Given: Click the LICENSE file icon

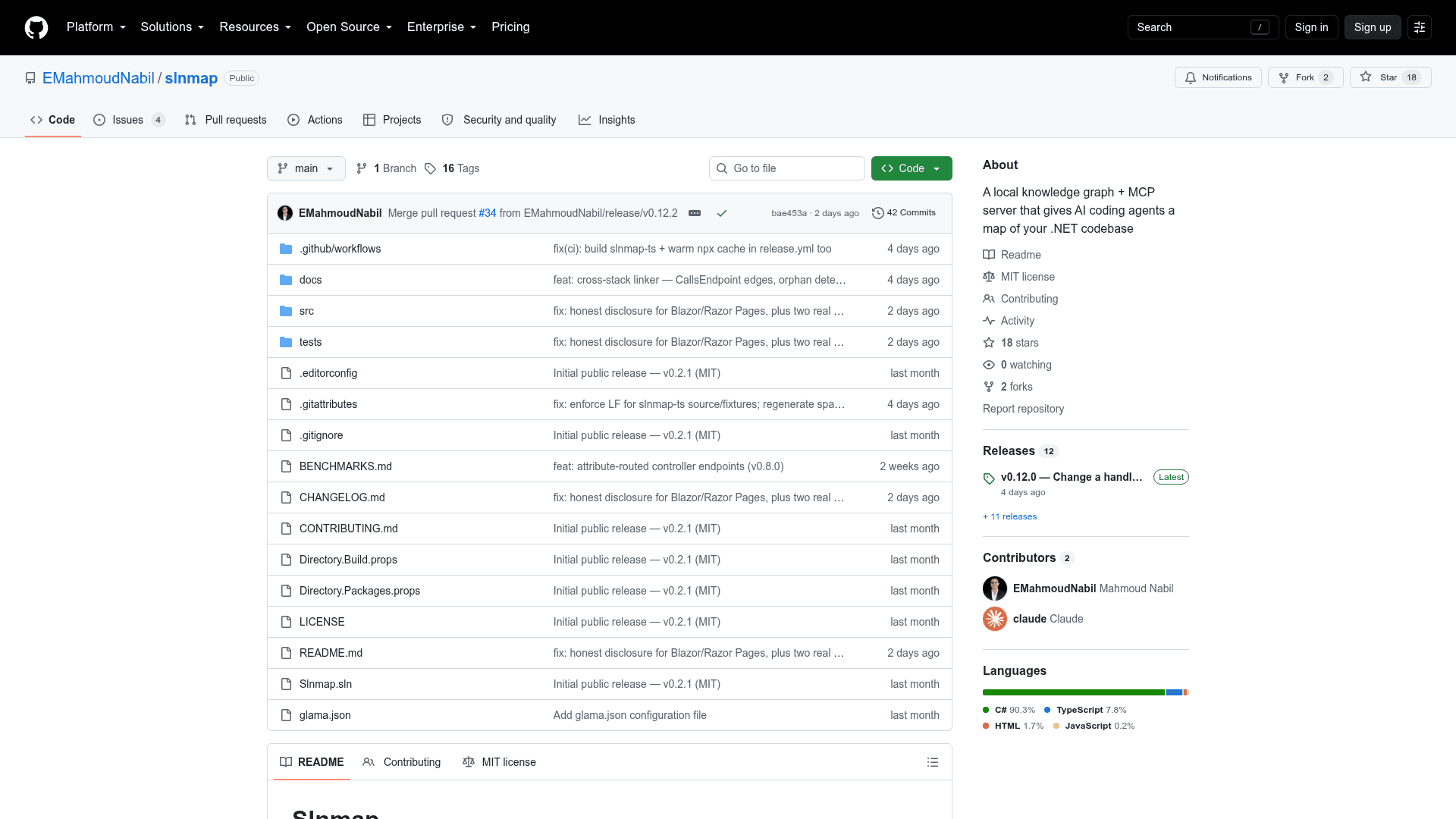Looking at the screenshot, I should [286, 622].
